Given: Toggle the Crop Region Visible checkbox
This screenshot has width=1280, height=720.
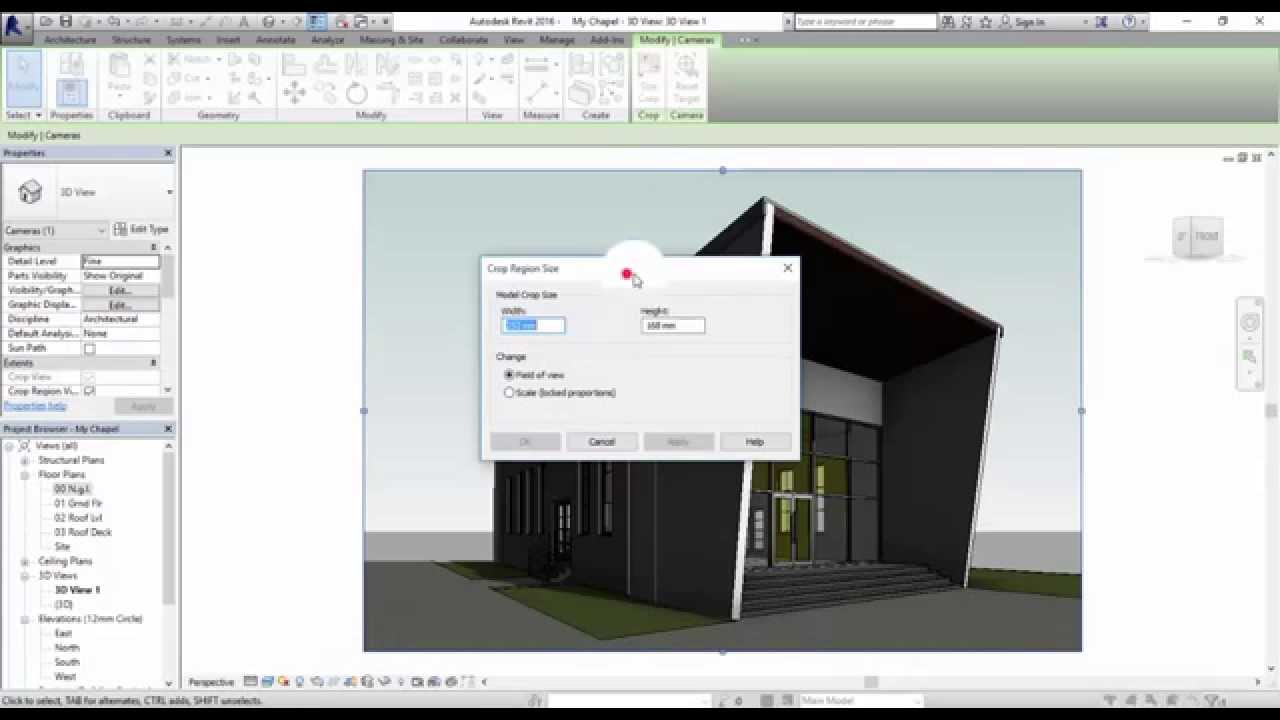Looking at the screenshot, I should tap(89, 391).
